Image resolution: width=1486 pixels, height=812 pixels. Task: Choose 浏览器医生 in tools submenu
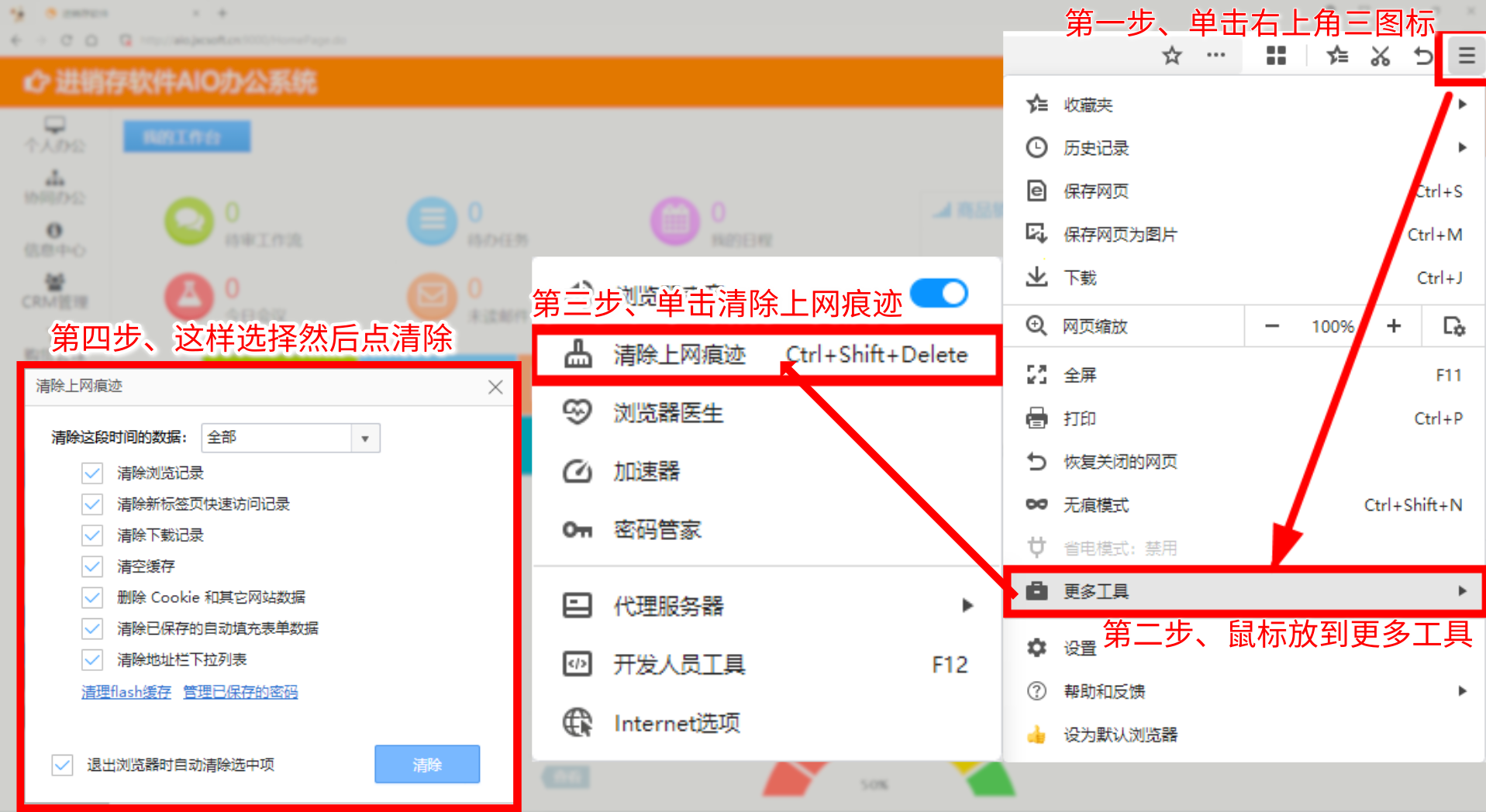(766, 412)
